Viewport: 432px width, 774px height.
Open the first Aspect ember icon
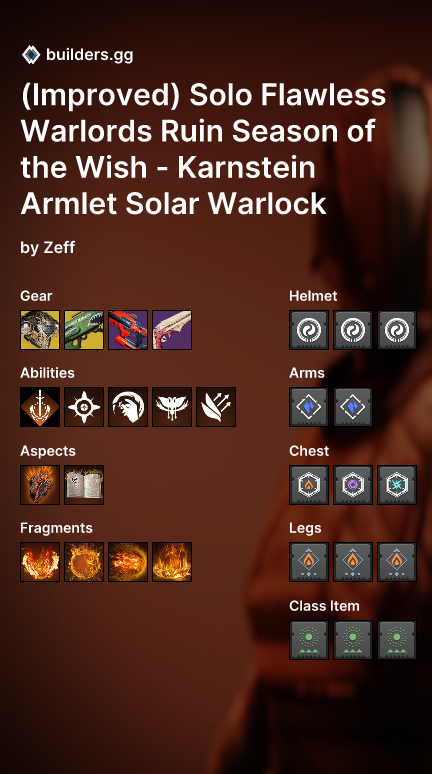[40, 485]
